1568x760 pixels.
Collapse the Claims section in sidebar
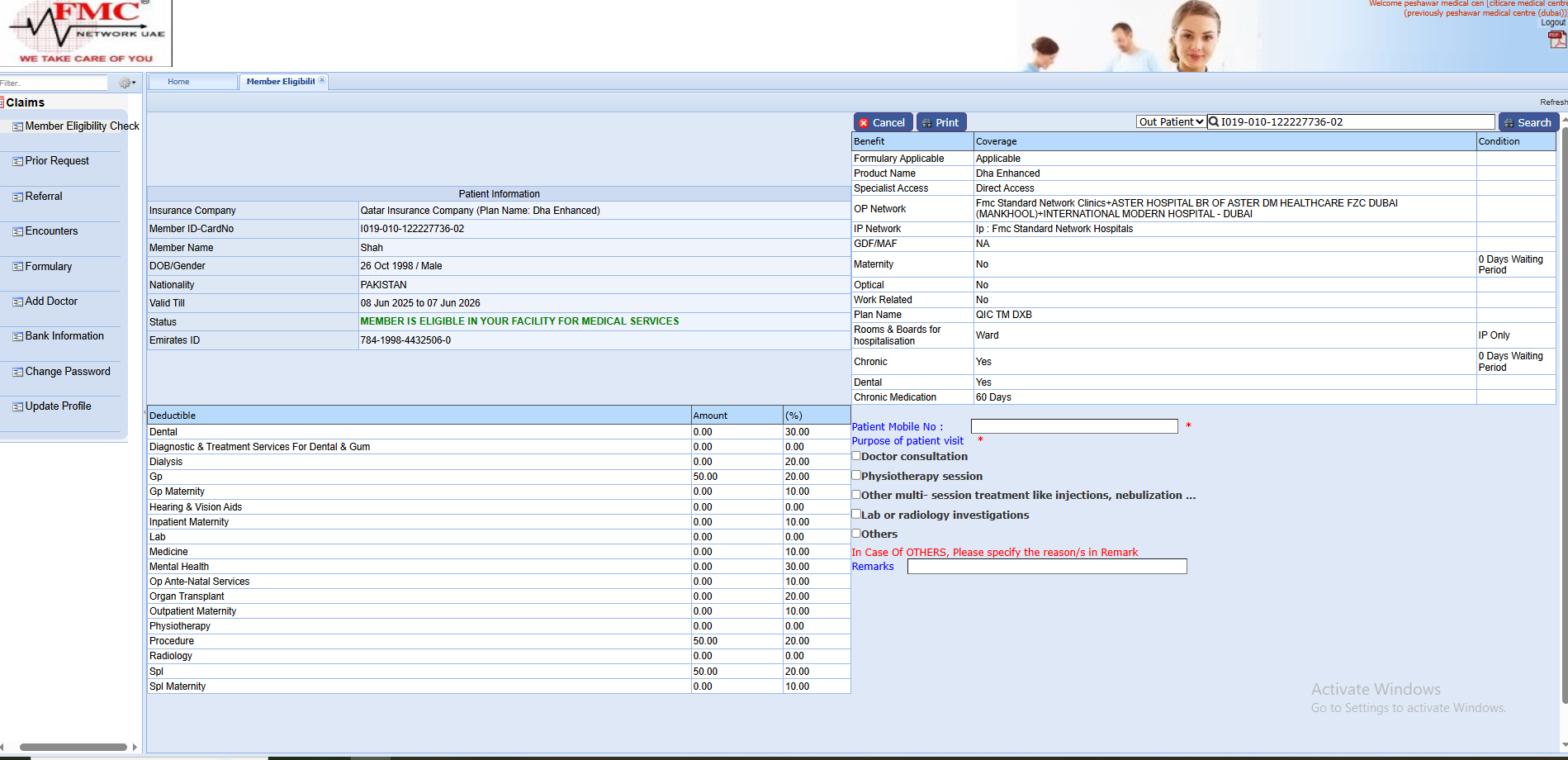[x=25, y=102]
